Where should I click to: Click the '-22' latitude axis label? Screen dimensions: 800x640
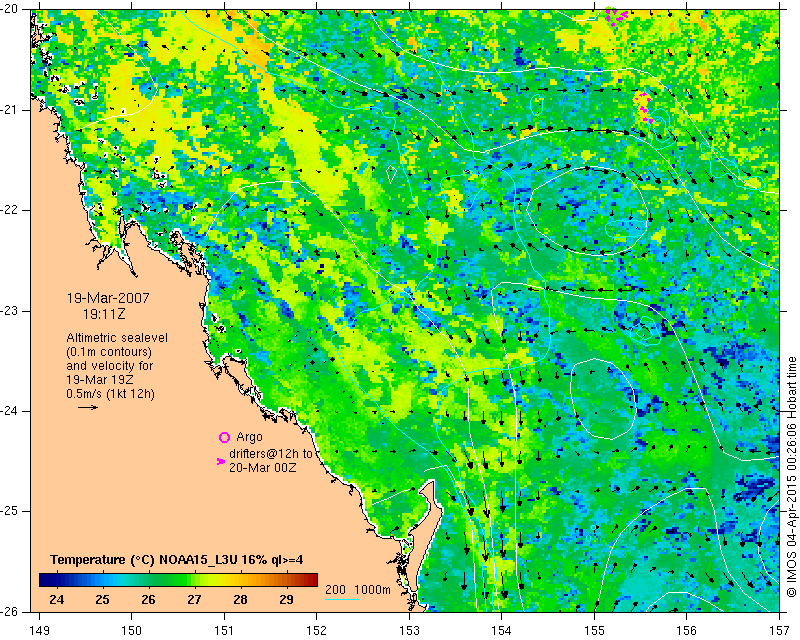pyautogui.click(x=9, y=210)
